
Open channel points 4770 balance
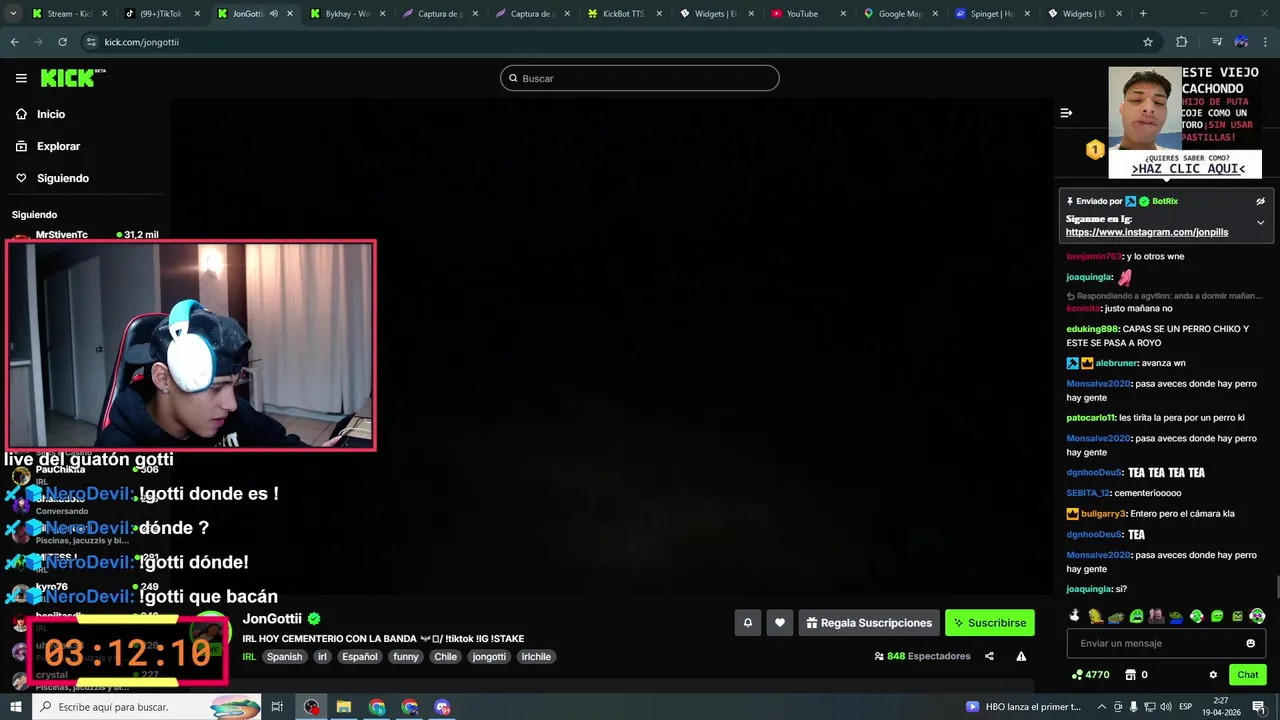(x=1090, y=675)
